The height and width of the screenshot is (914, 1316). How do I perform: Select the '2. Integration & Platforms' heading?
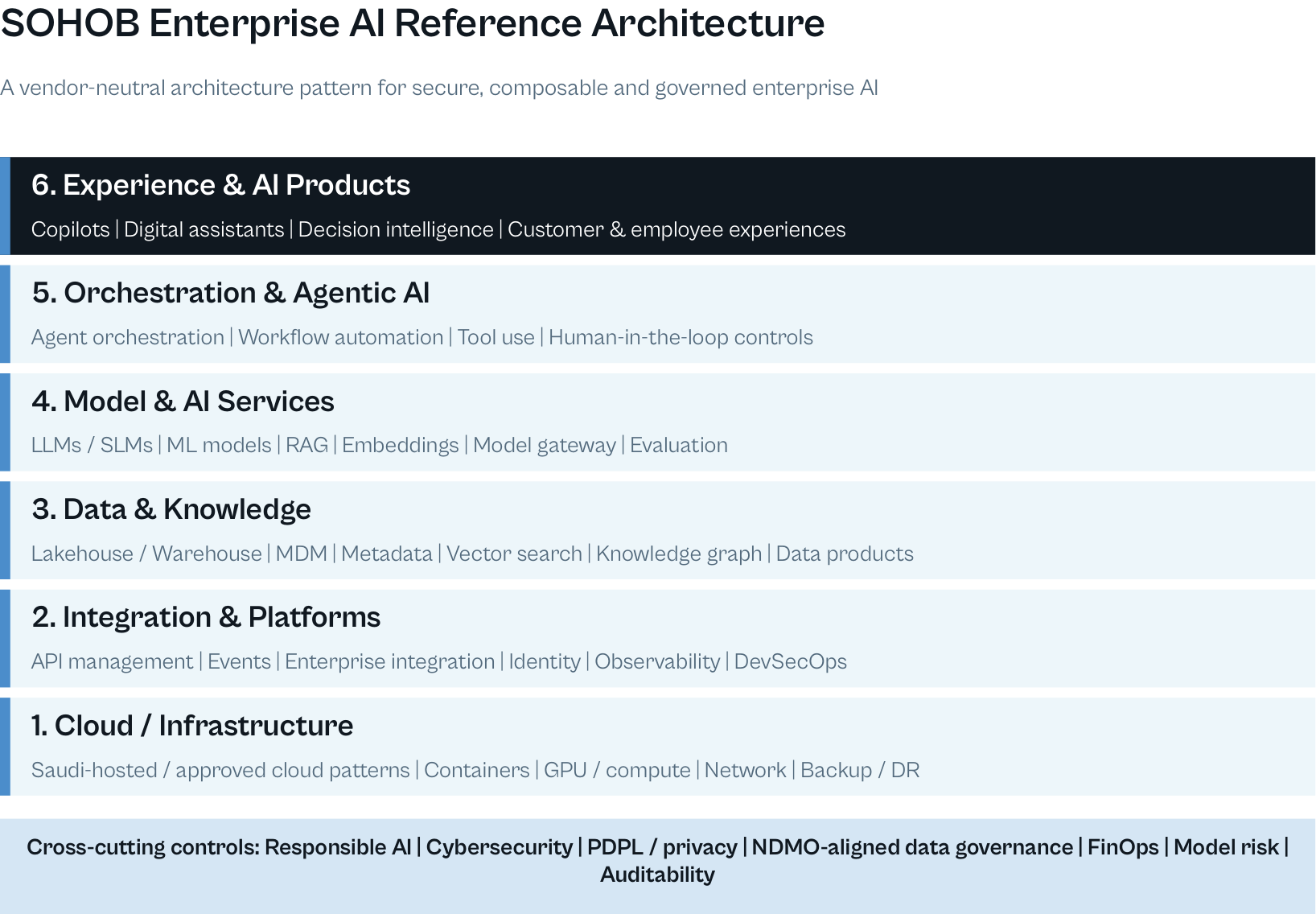click(206, 617)
